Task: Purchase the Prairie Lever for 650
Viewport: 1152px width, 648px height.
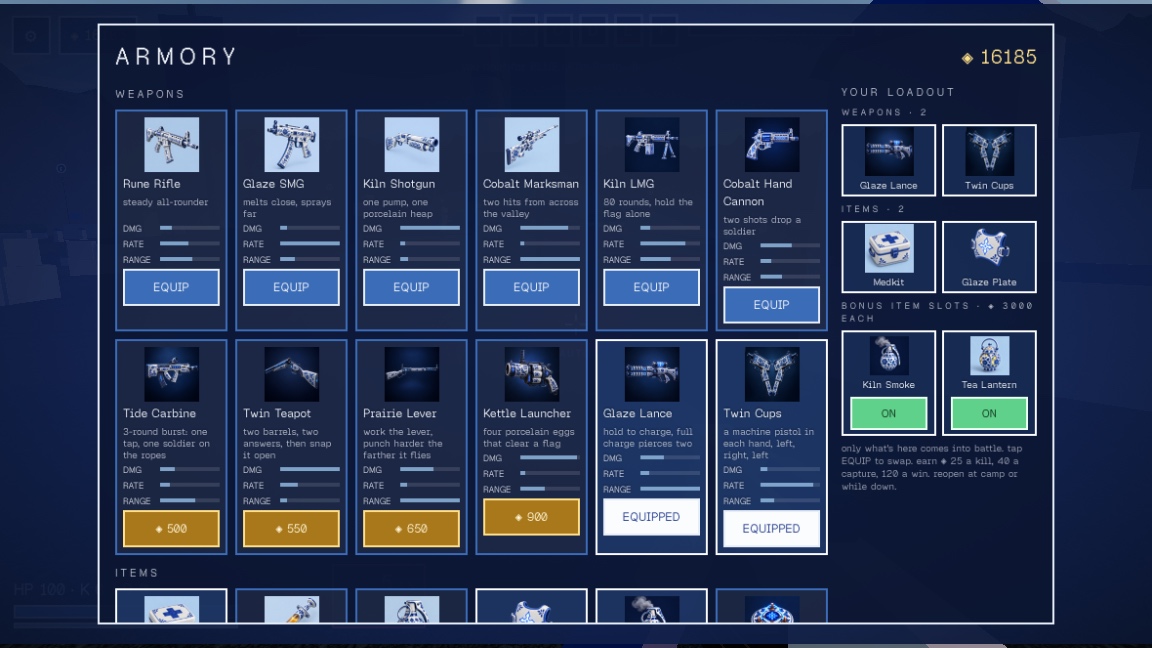Action: pyautogui.click(x=411, y=528)
